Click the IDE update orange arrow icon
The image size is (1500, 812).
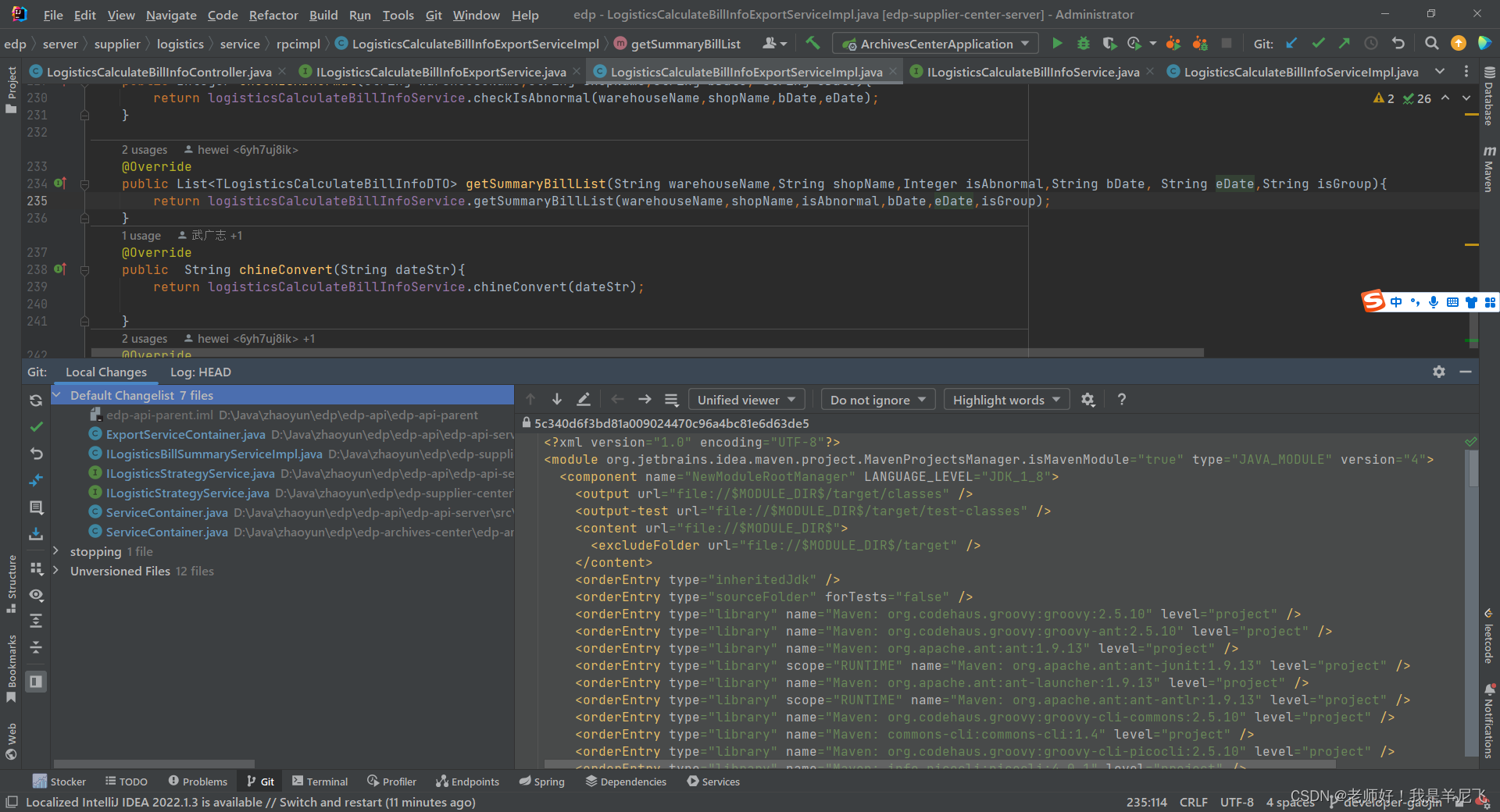point(1458,44)
